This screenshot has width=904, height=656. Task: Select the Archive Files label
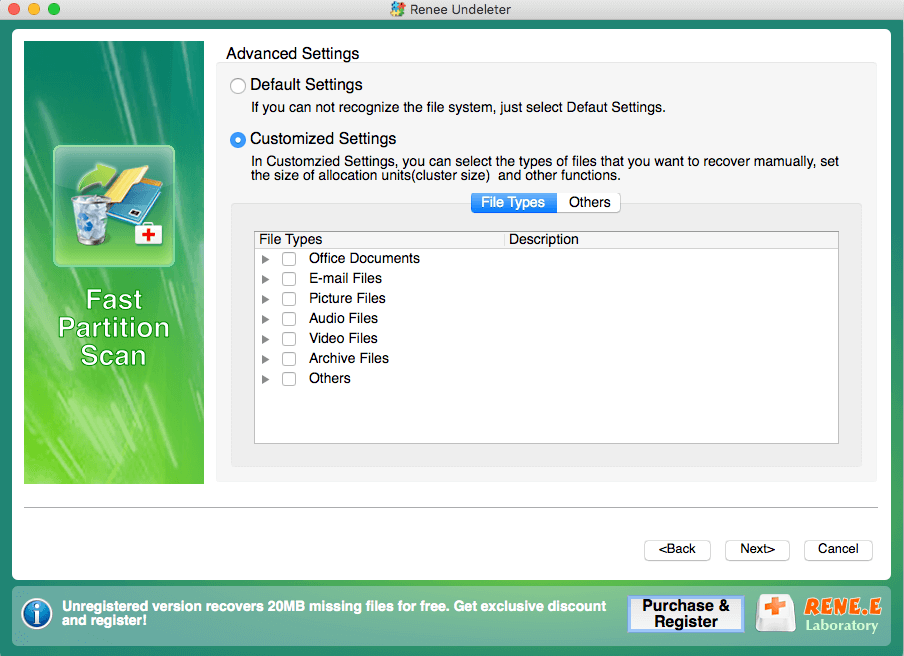pos(349,359)
